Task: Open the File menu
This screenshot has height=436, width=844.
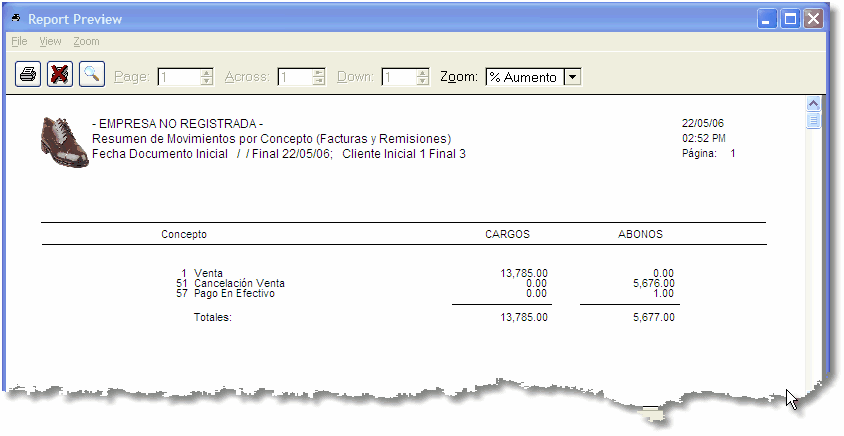Action: click(x=19, y=42)
